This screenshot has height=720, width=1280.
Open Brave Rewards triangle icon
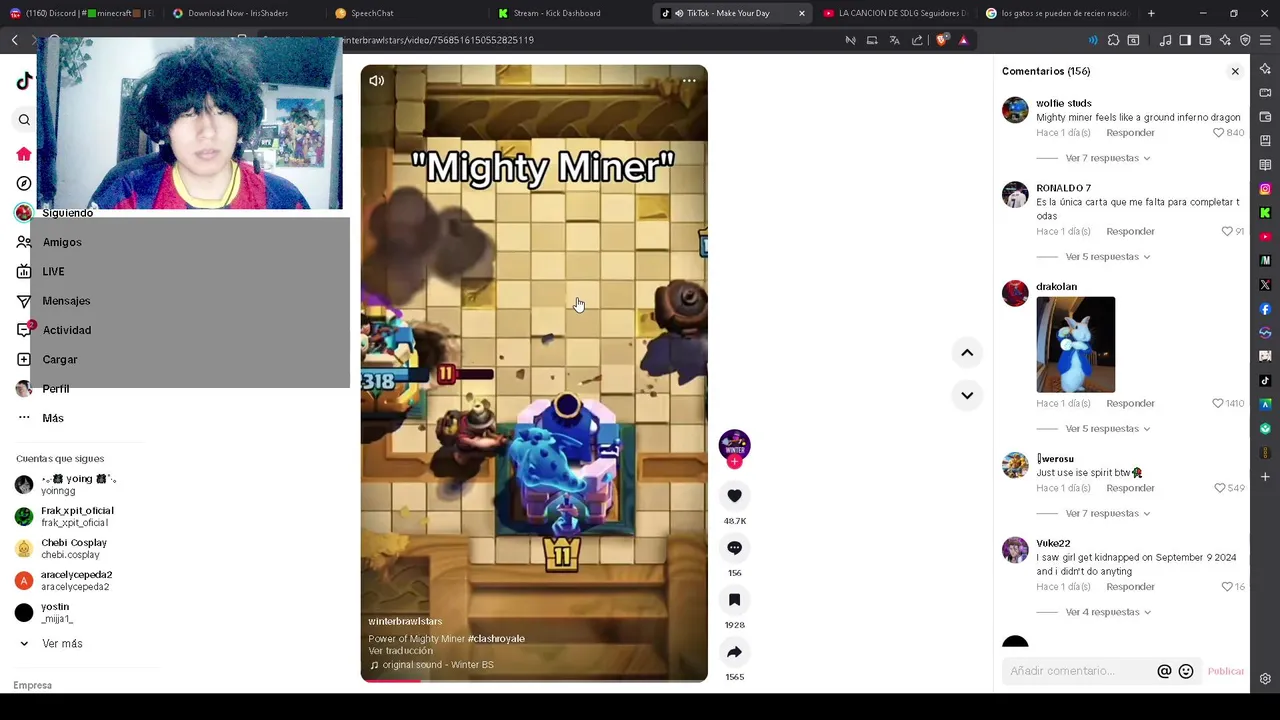pos(963,40)
